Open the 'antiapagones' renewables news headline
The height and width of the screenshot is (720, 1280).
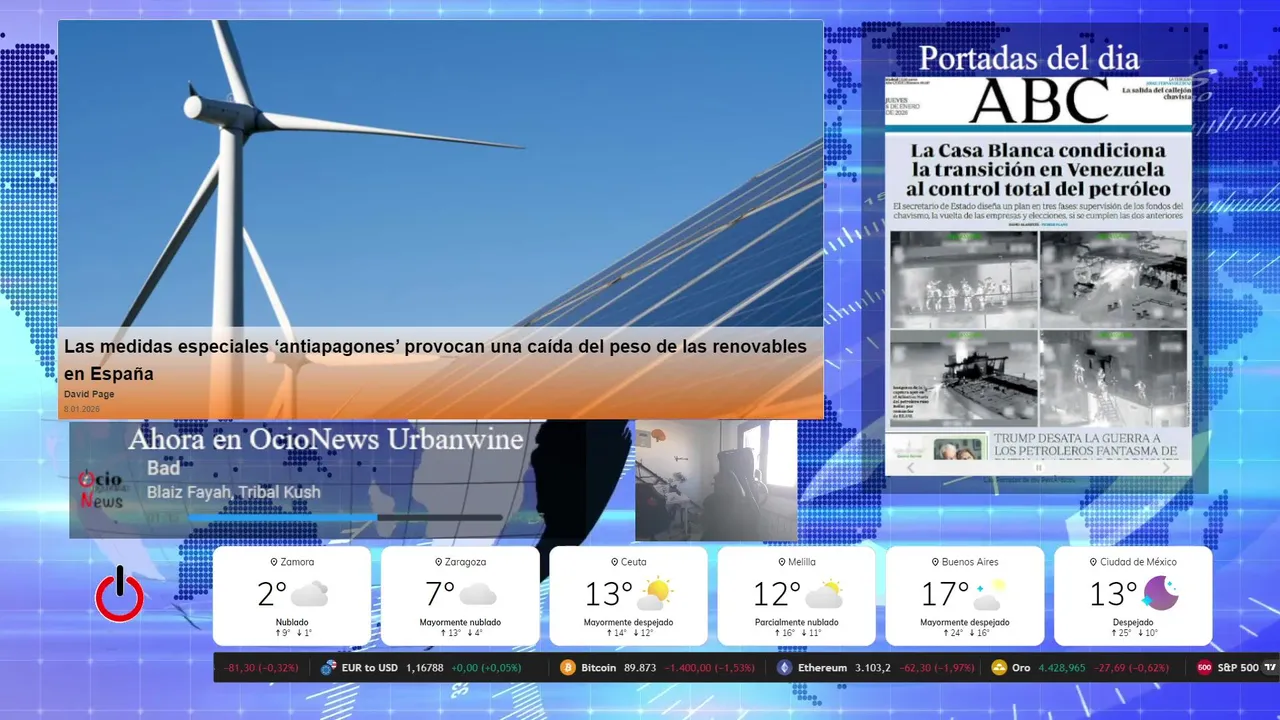(x=435, y=360)
